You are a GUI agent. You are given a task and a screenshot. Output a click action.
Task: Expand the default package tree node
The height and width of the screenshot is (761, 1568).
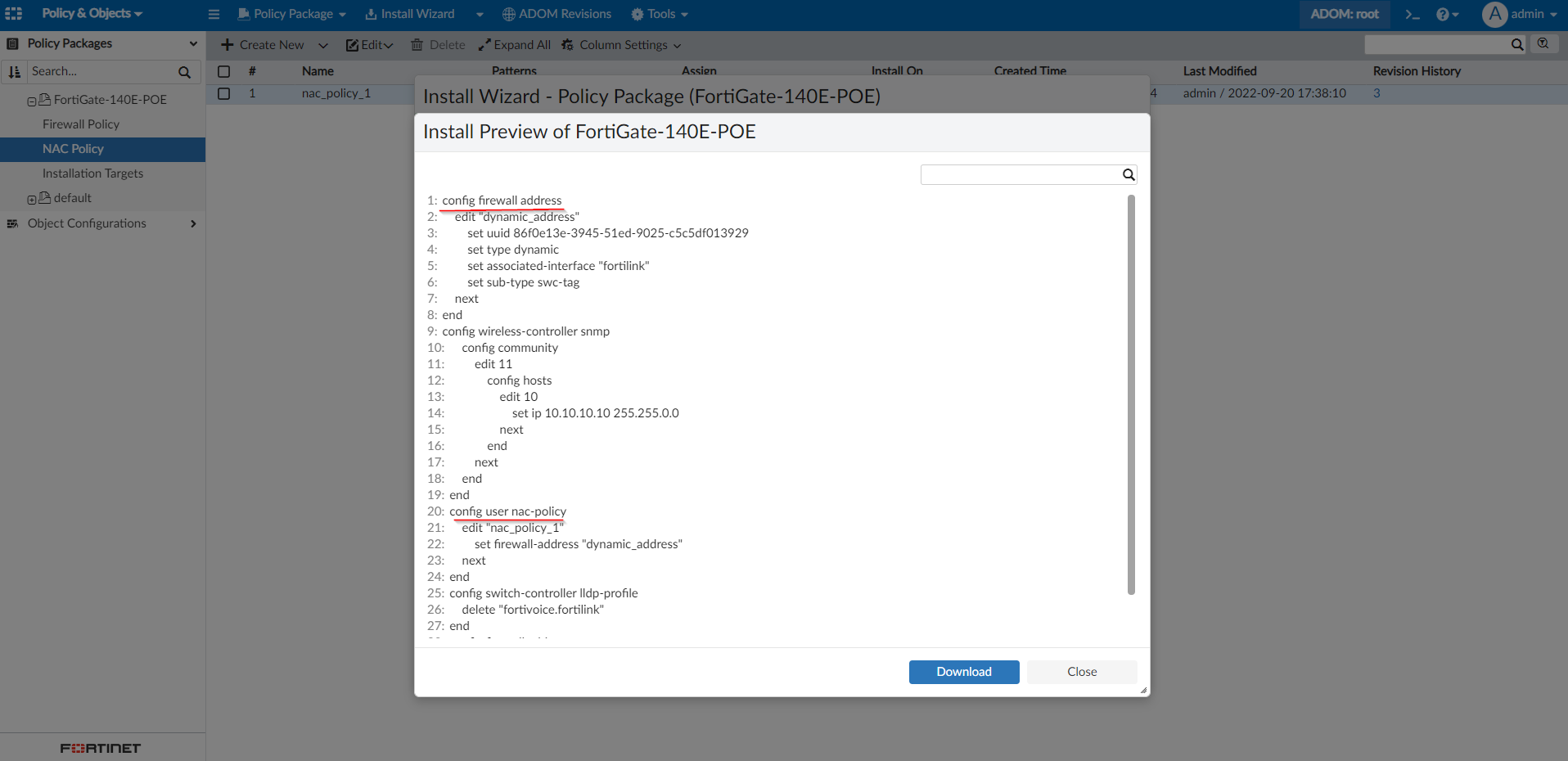click(32, 199)
